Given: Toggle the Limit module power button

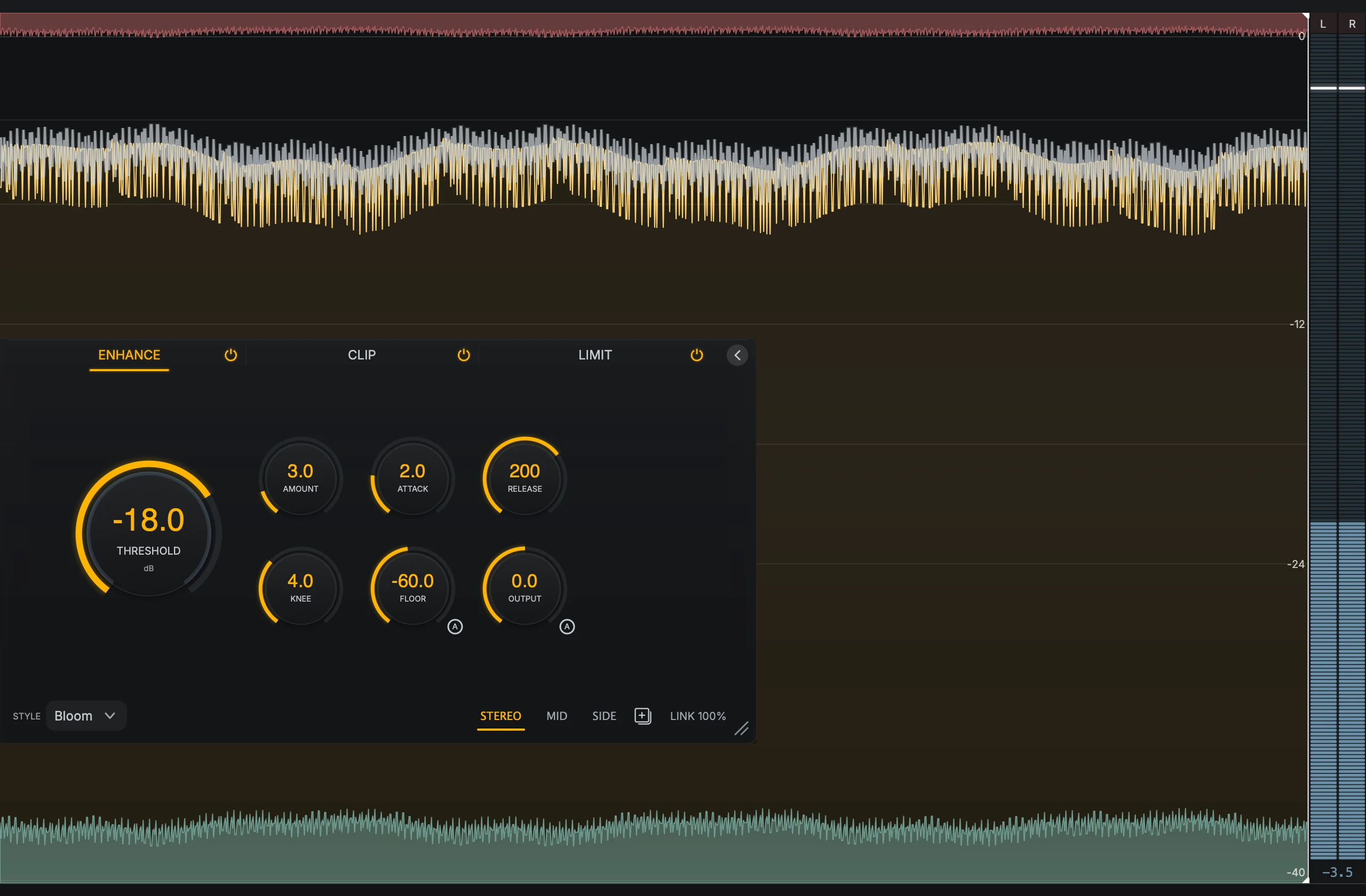Looking at the screenshot, I should tap(697, 355).
